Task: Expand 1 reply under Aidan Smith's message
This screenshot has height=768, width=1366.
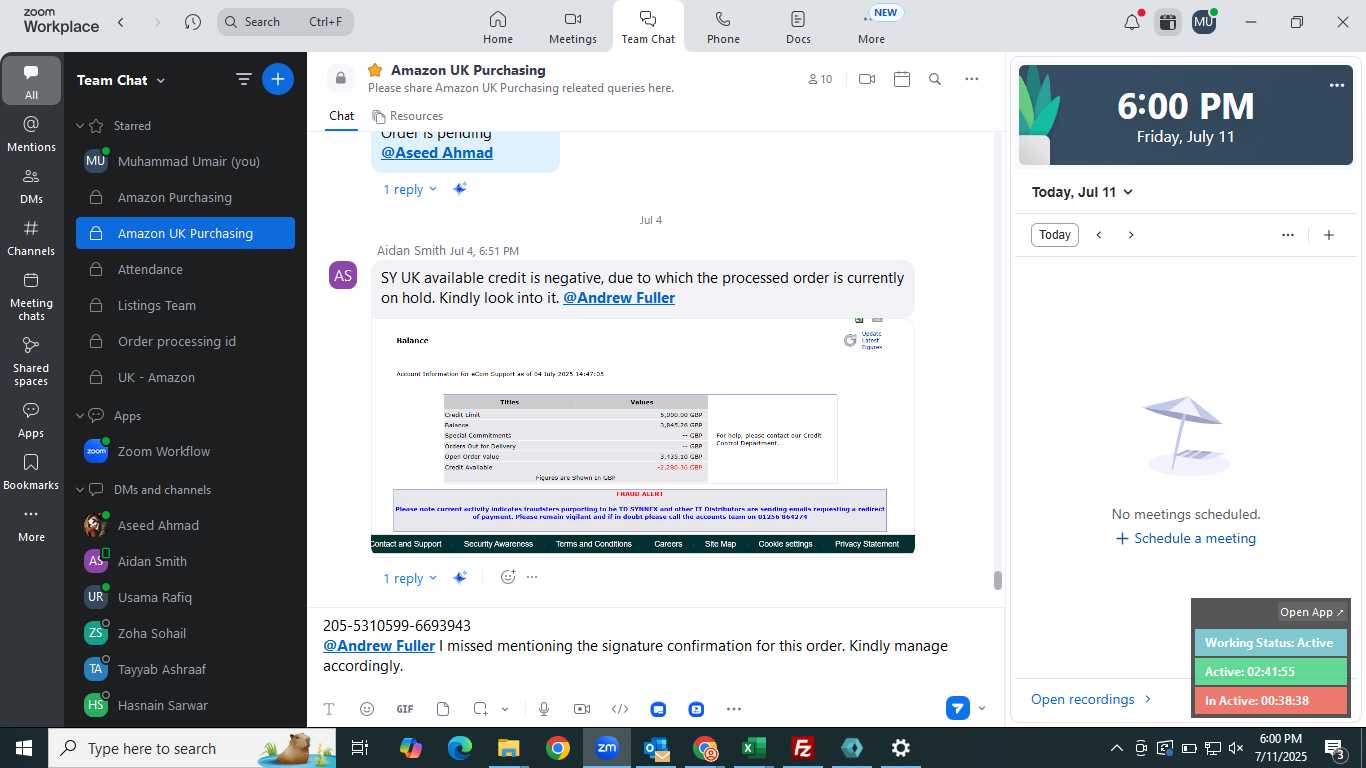Action: click(x=410, y=578)
